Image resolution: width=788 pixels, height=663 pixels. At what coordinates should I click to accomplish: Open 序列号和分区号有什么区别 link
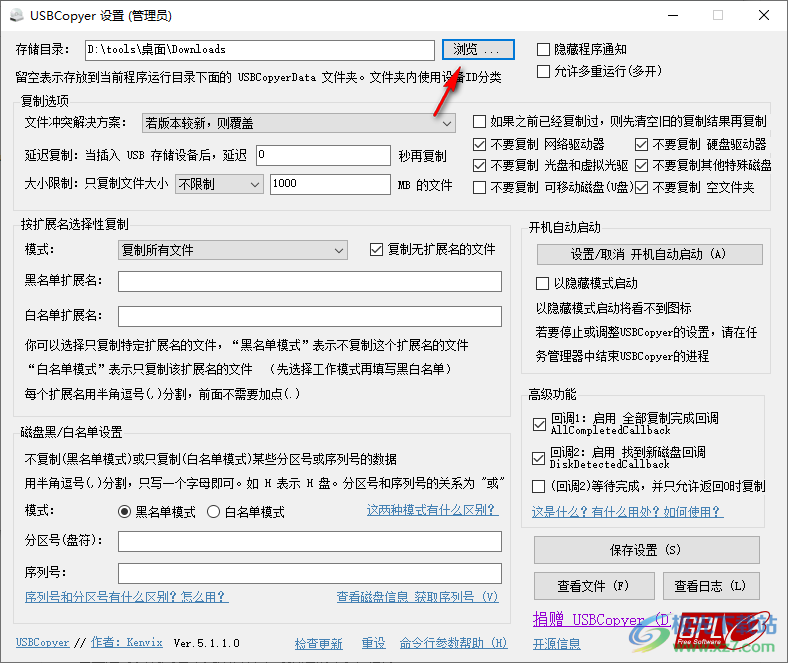pyautogui.click(x=127, y=597)
